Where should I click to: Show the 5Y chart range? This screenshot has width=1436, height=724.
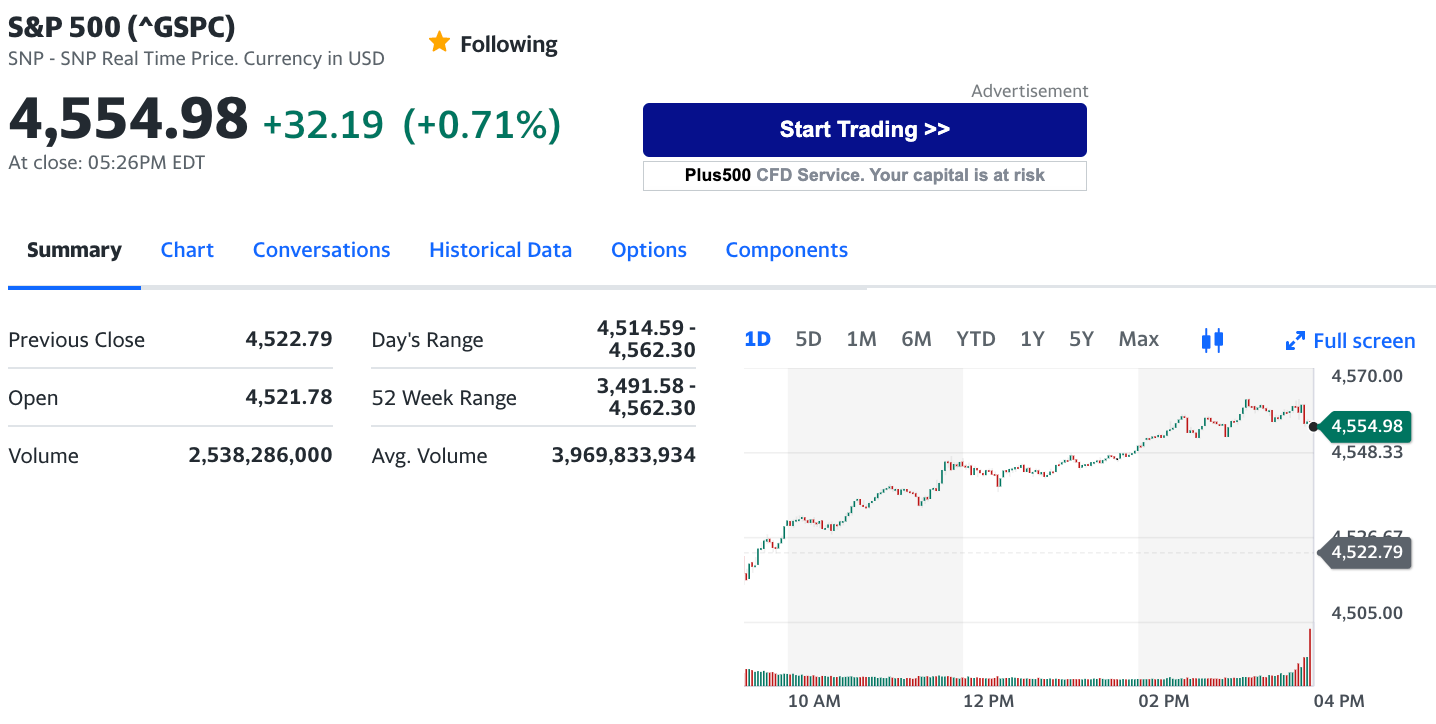click(x=1081, y=339)
